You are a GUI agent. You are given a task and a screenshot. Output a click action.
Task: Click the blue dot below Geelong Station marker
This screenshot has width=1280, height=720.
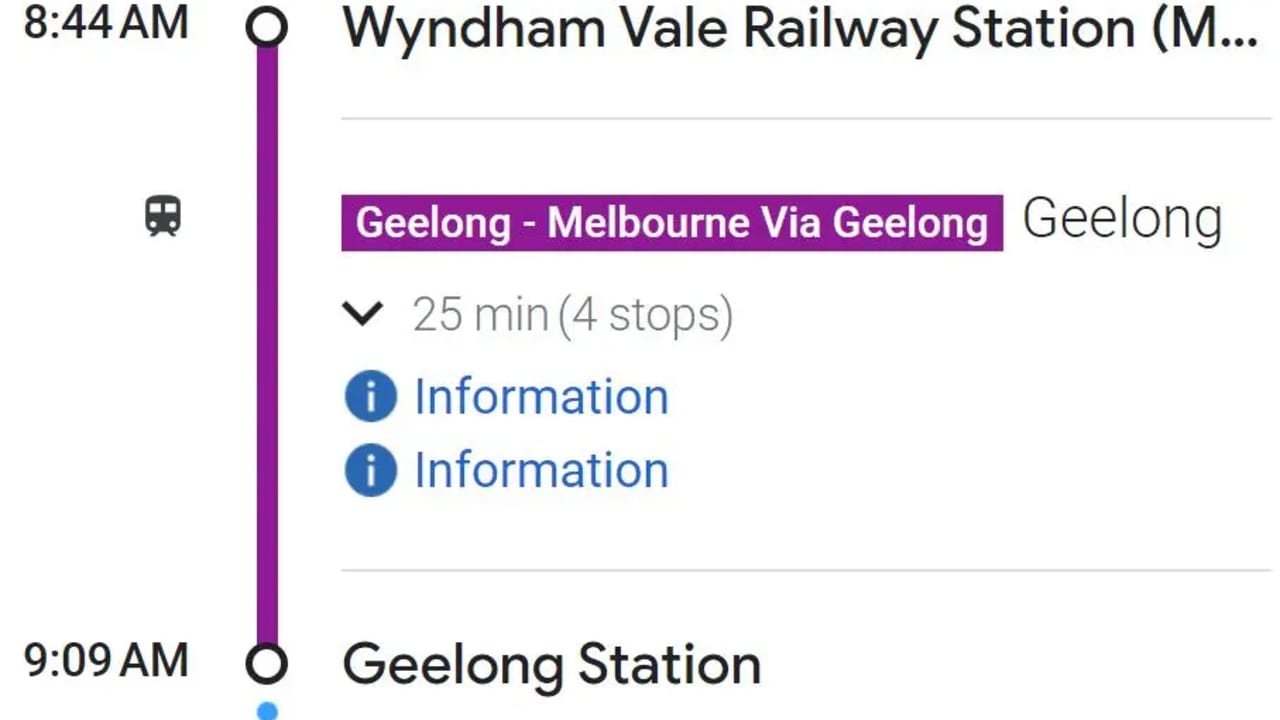[266, 711]
